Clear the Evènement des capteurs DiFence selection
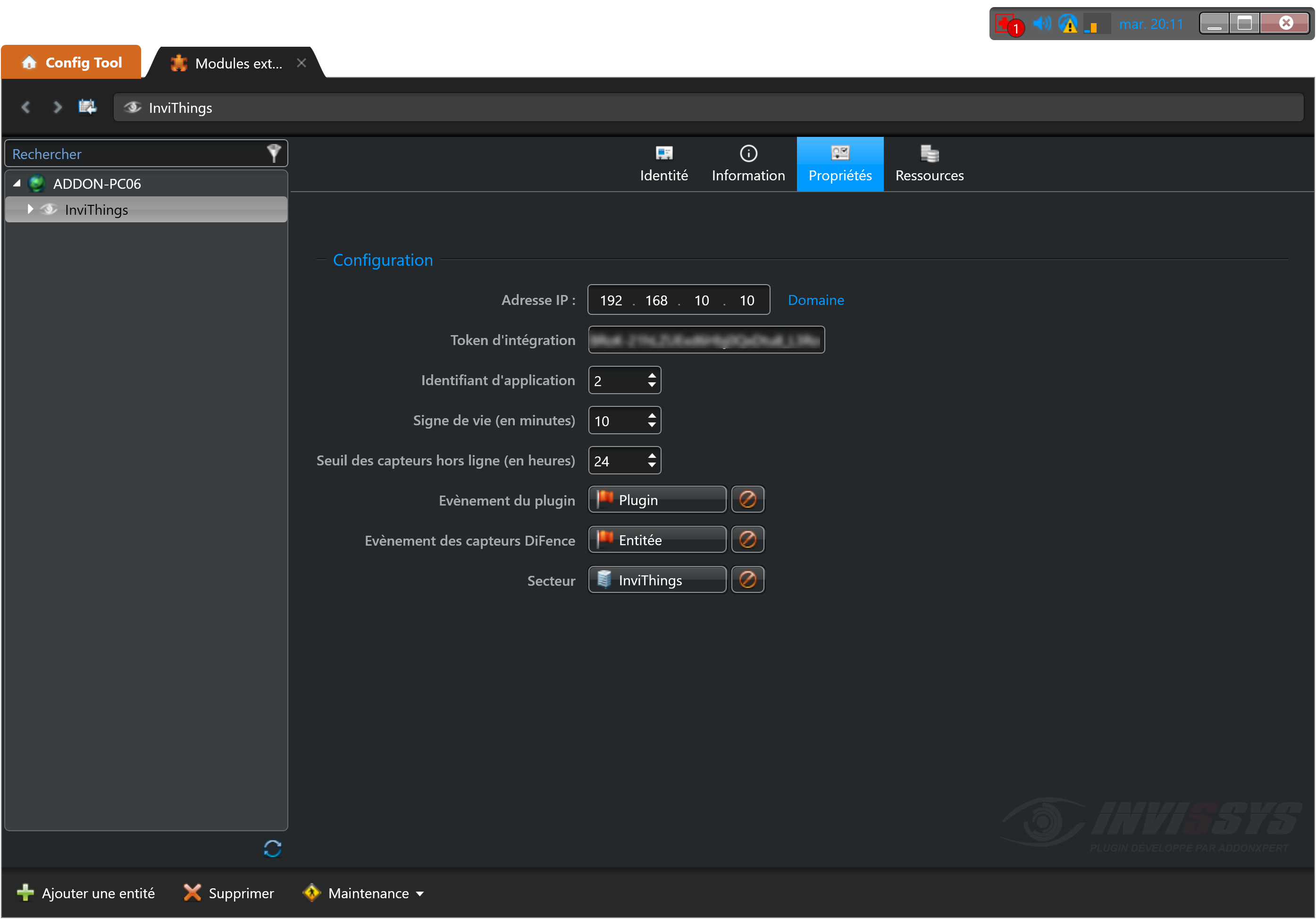 (x=747, y=540)
